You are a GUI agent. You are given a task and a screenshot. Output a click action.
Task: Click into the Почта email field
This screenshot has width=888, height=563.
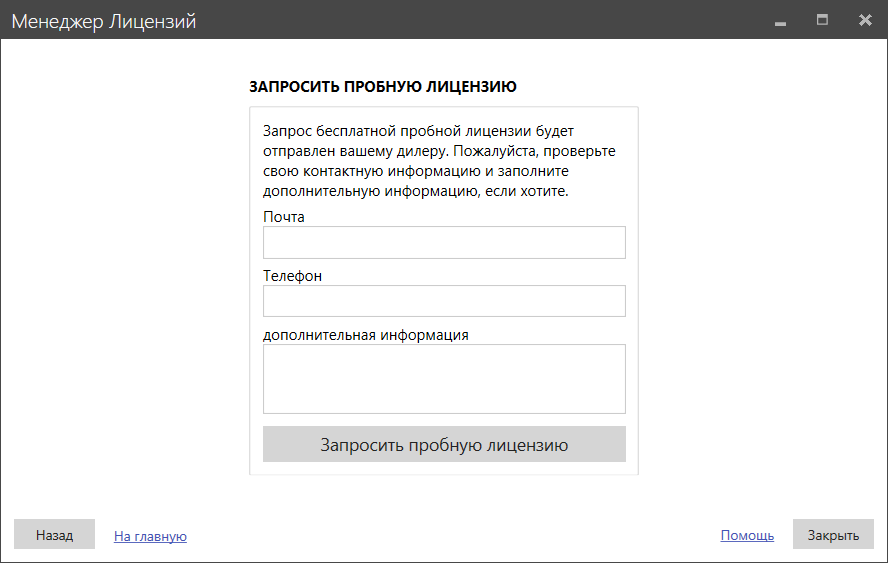coord(444,243)
